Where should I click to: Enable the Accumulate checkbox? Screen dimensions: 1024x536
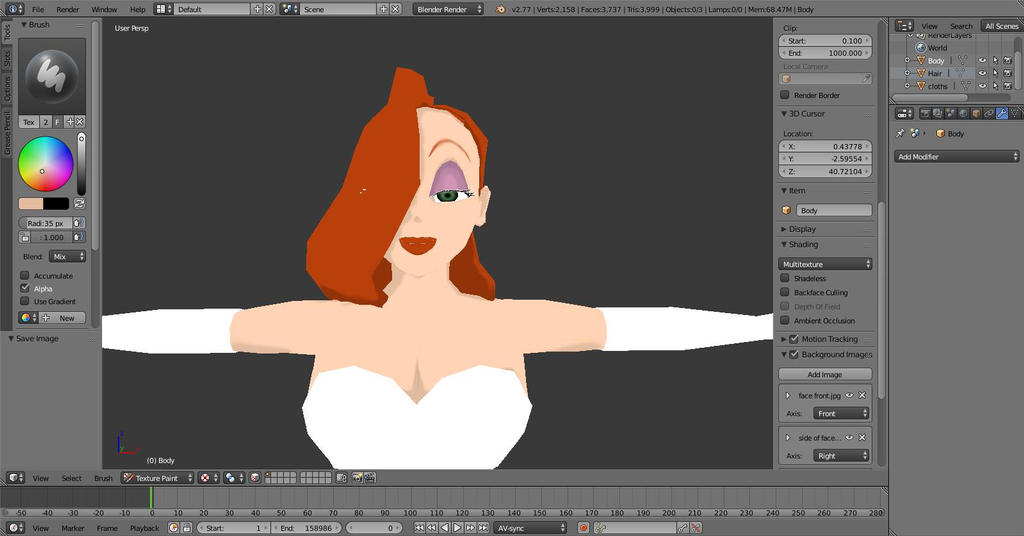pos(25,276)
